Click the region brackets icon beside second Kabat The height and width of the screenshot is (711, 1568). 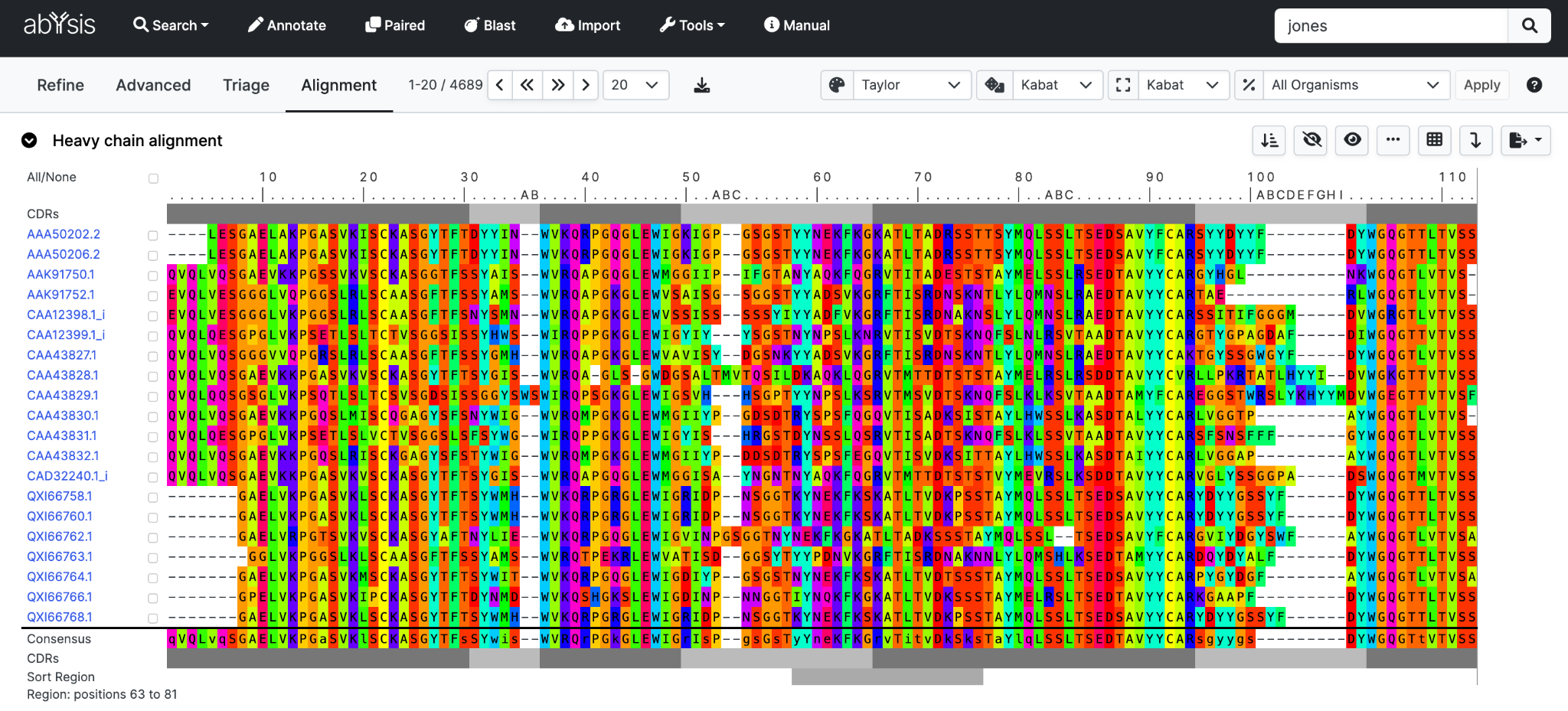[x=1123, y=85]
